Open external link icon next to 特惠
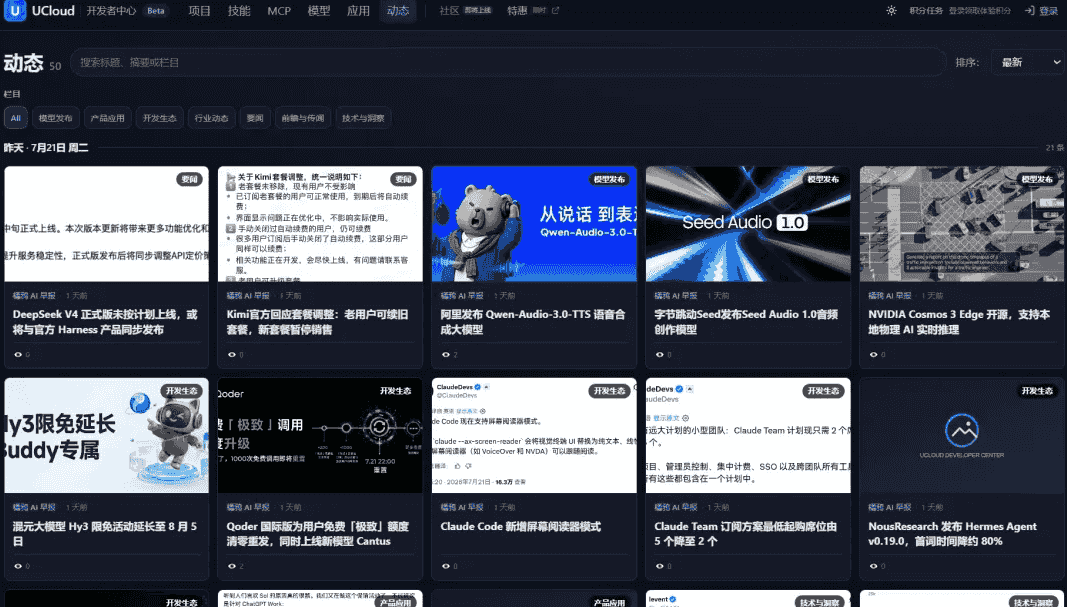 pos(555,11)
